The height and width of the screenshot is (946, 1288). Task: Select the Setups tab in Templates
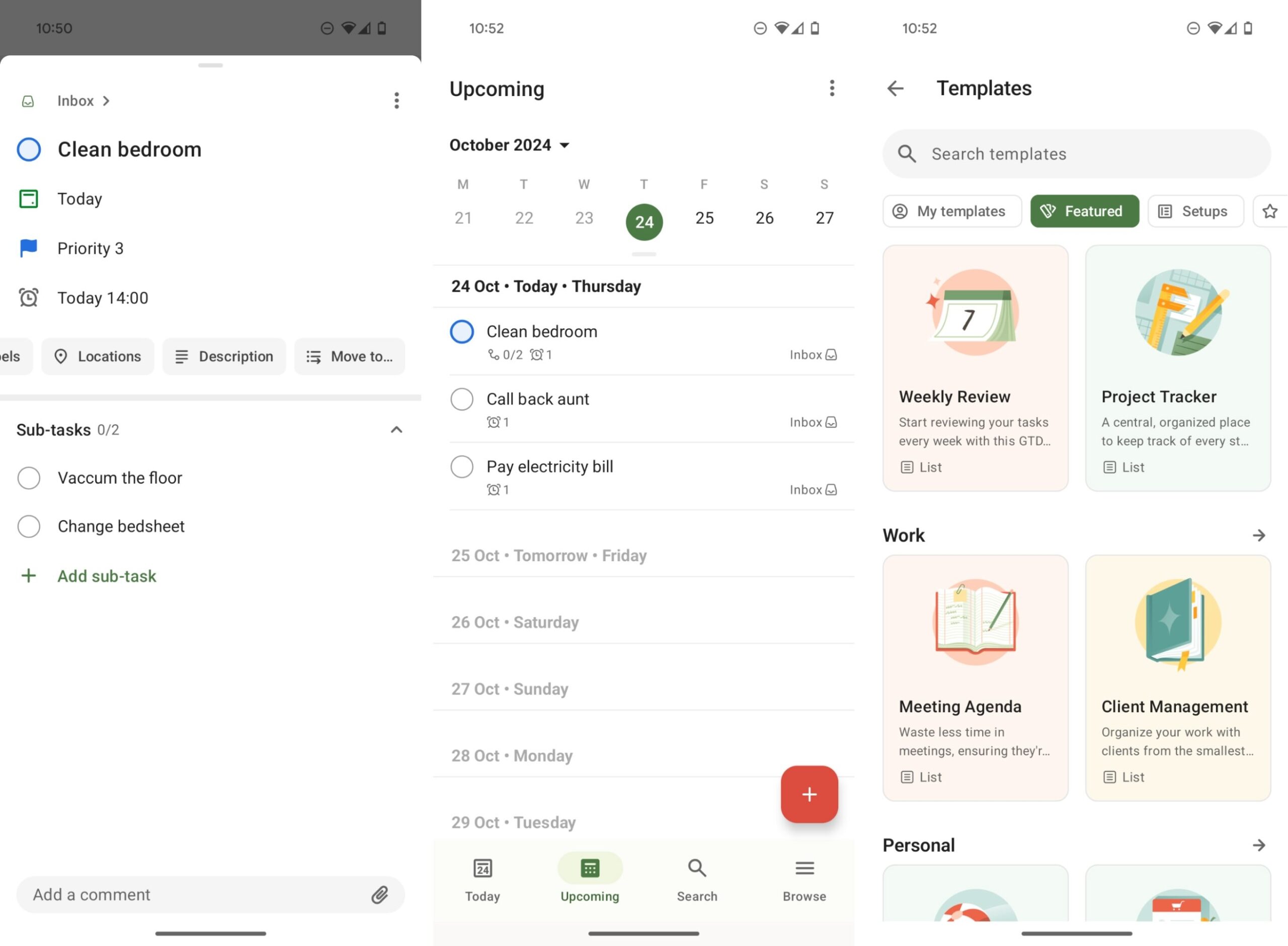pos(1195,211)
